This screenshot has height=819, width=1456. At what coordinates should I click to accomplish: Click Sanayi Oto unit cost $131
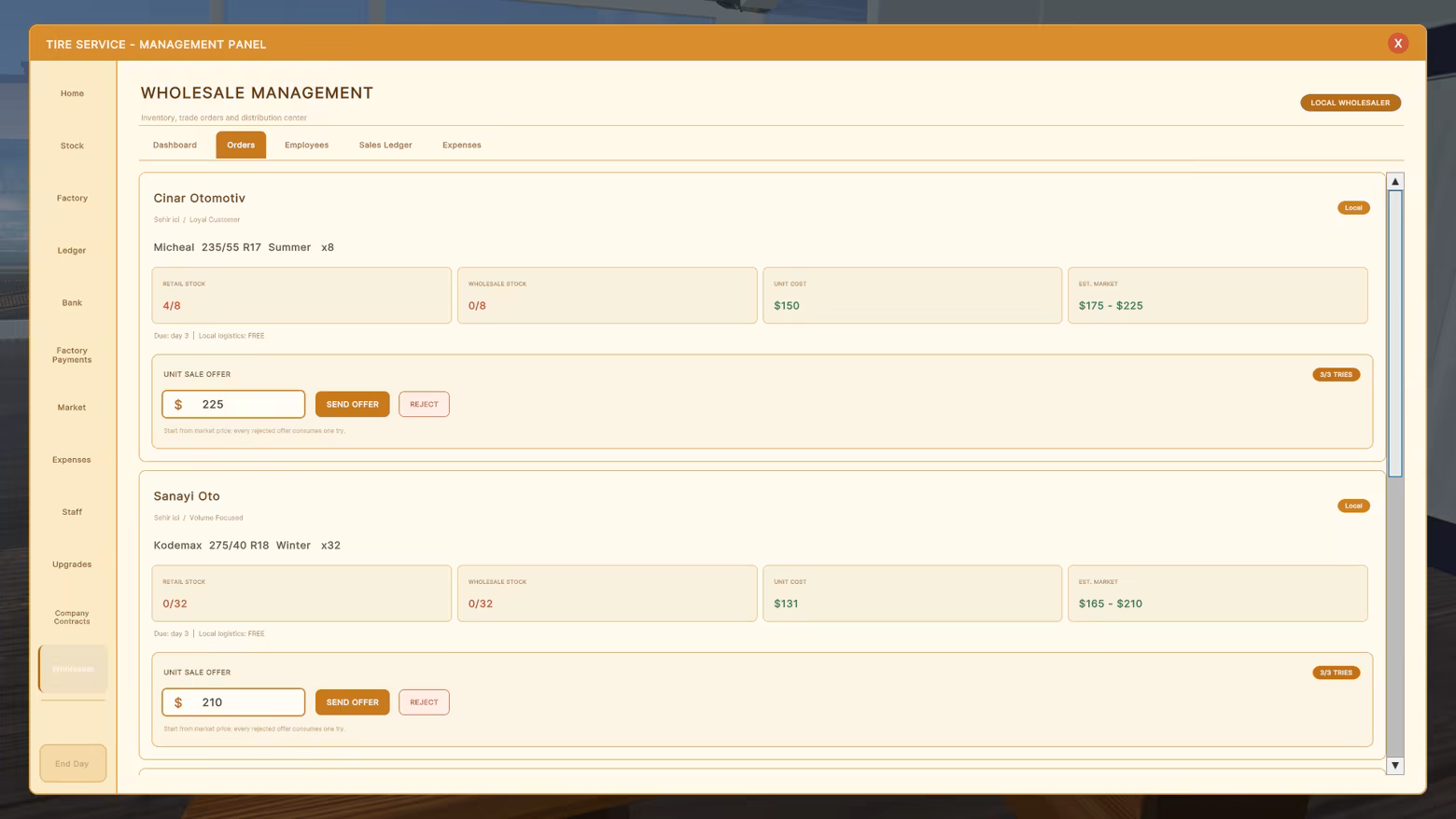pos(912,593)
